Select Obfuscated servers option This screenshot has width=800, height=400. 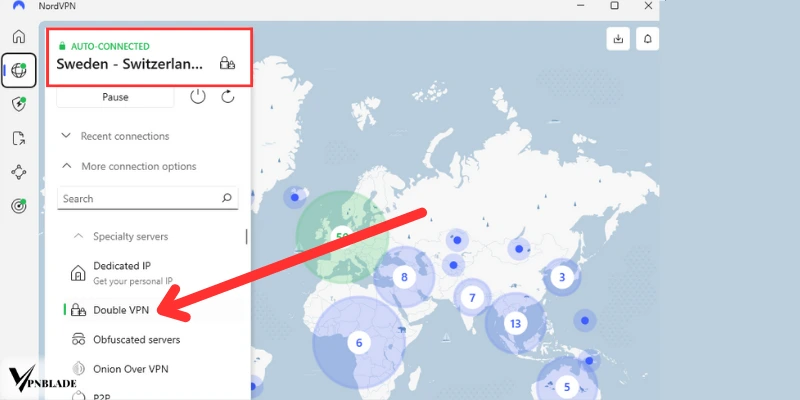(x=153, y=339)
